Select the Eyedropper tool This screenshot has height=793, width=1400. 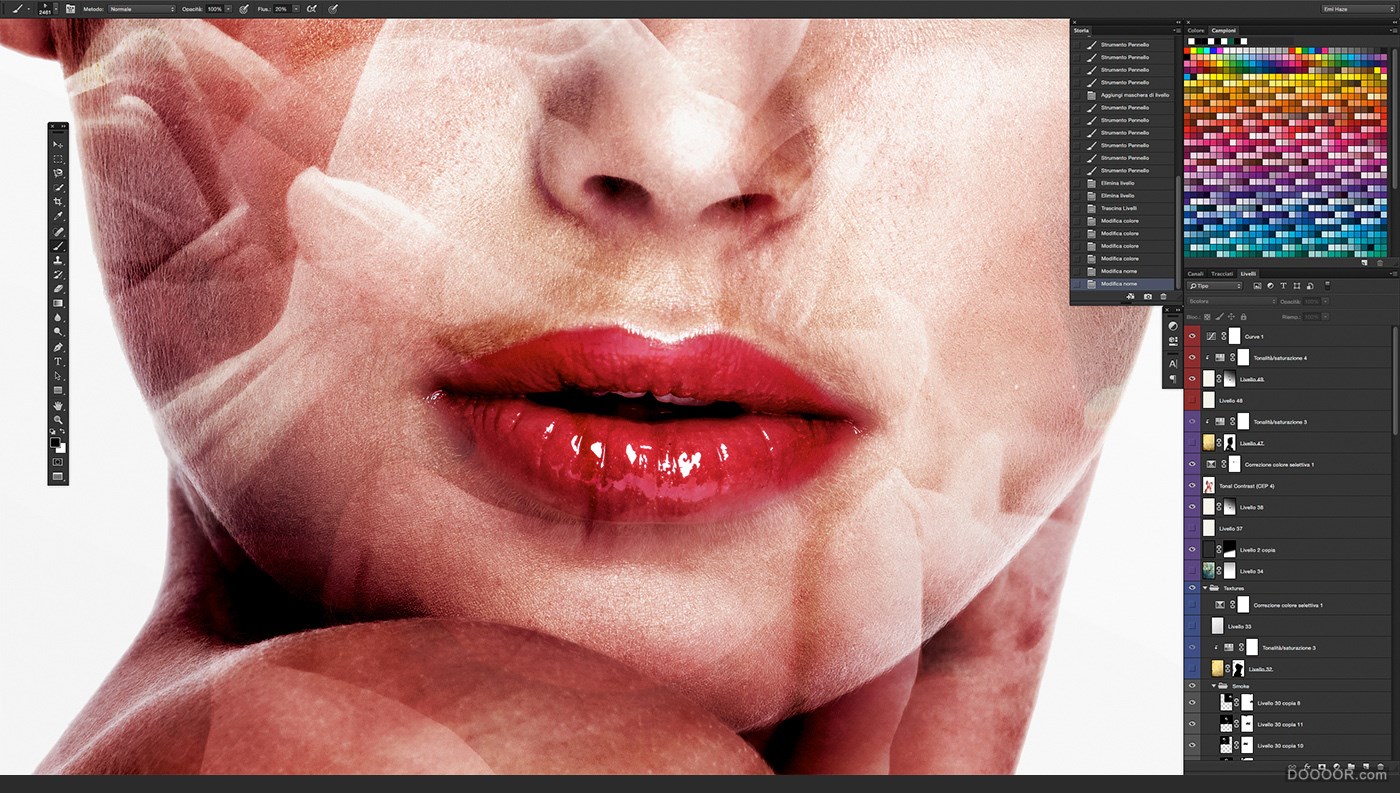point(58,216)
